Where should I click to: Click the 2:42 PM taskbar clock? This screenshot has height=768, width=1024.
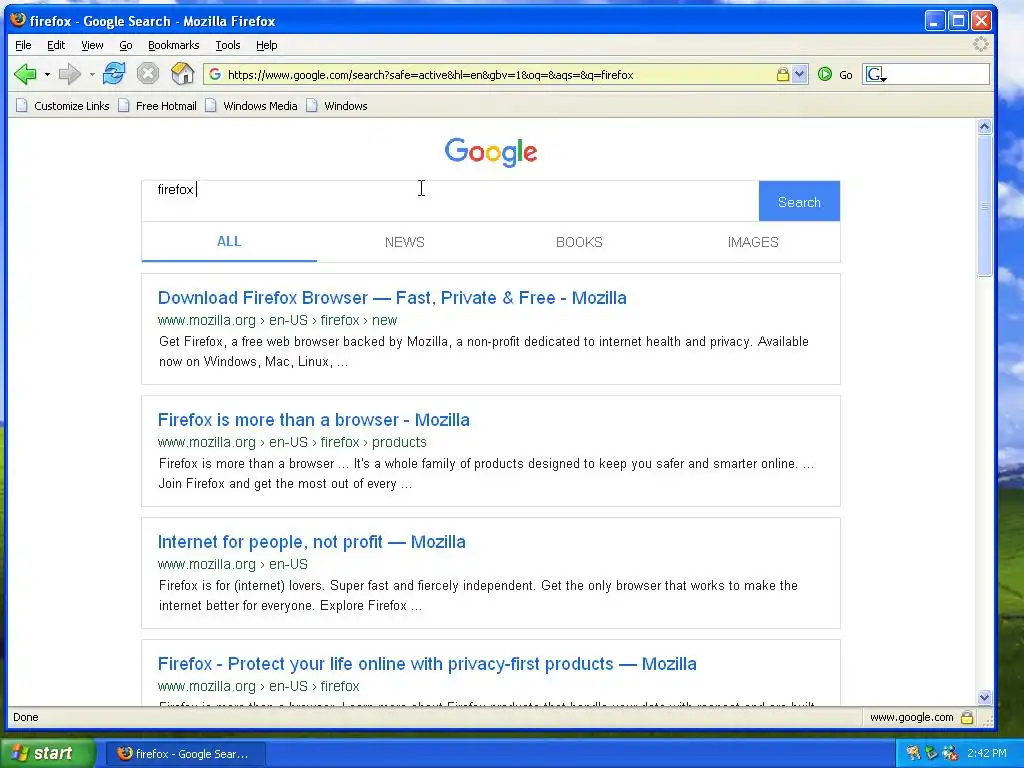click(x=987, y=754)
